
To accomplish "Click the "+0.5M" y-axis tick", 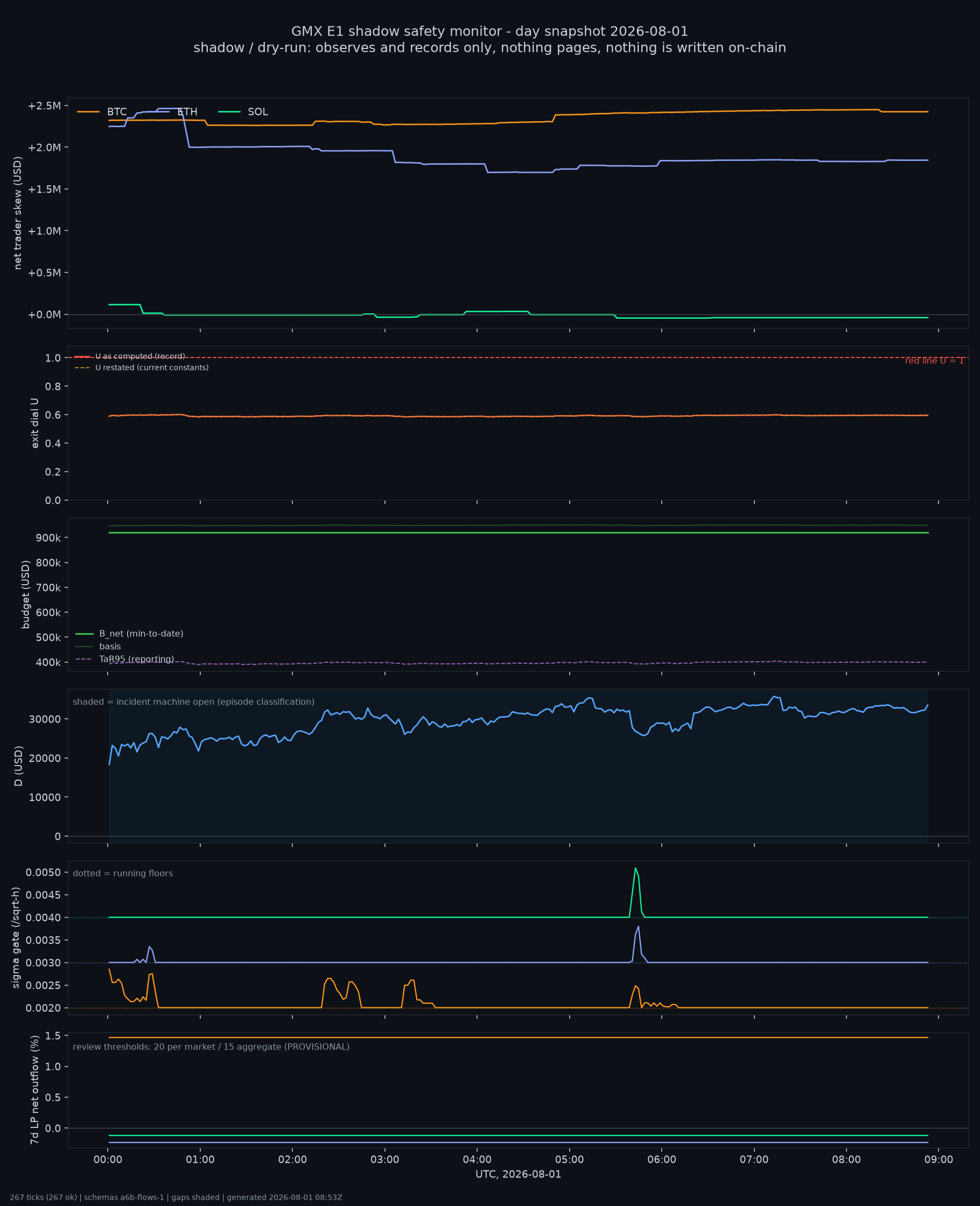I will [44, 273].
